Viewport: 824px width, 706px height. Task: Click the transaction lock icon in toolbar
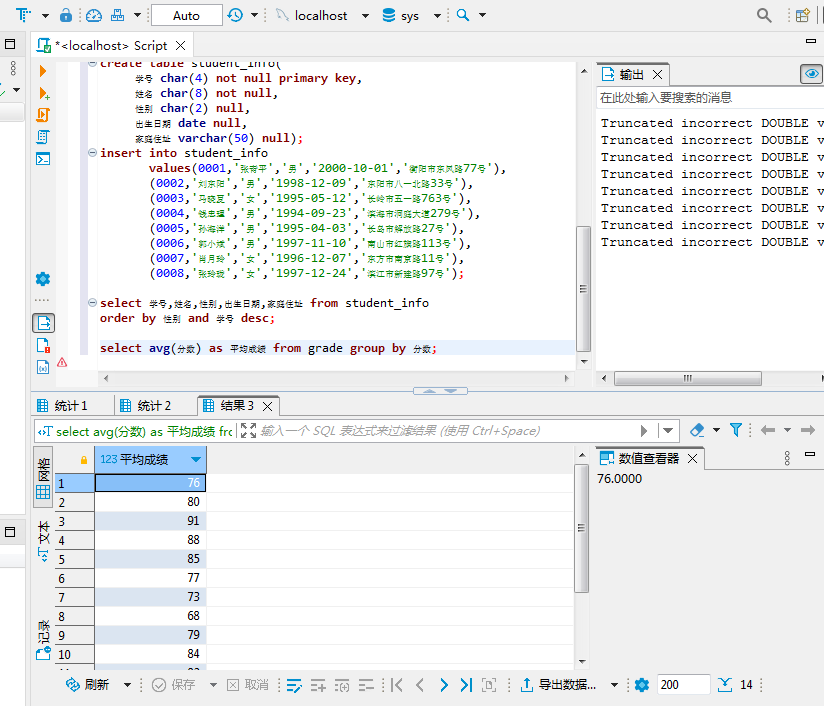pos(65,15)
